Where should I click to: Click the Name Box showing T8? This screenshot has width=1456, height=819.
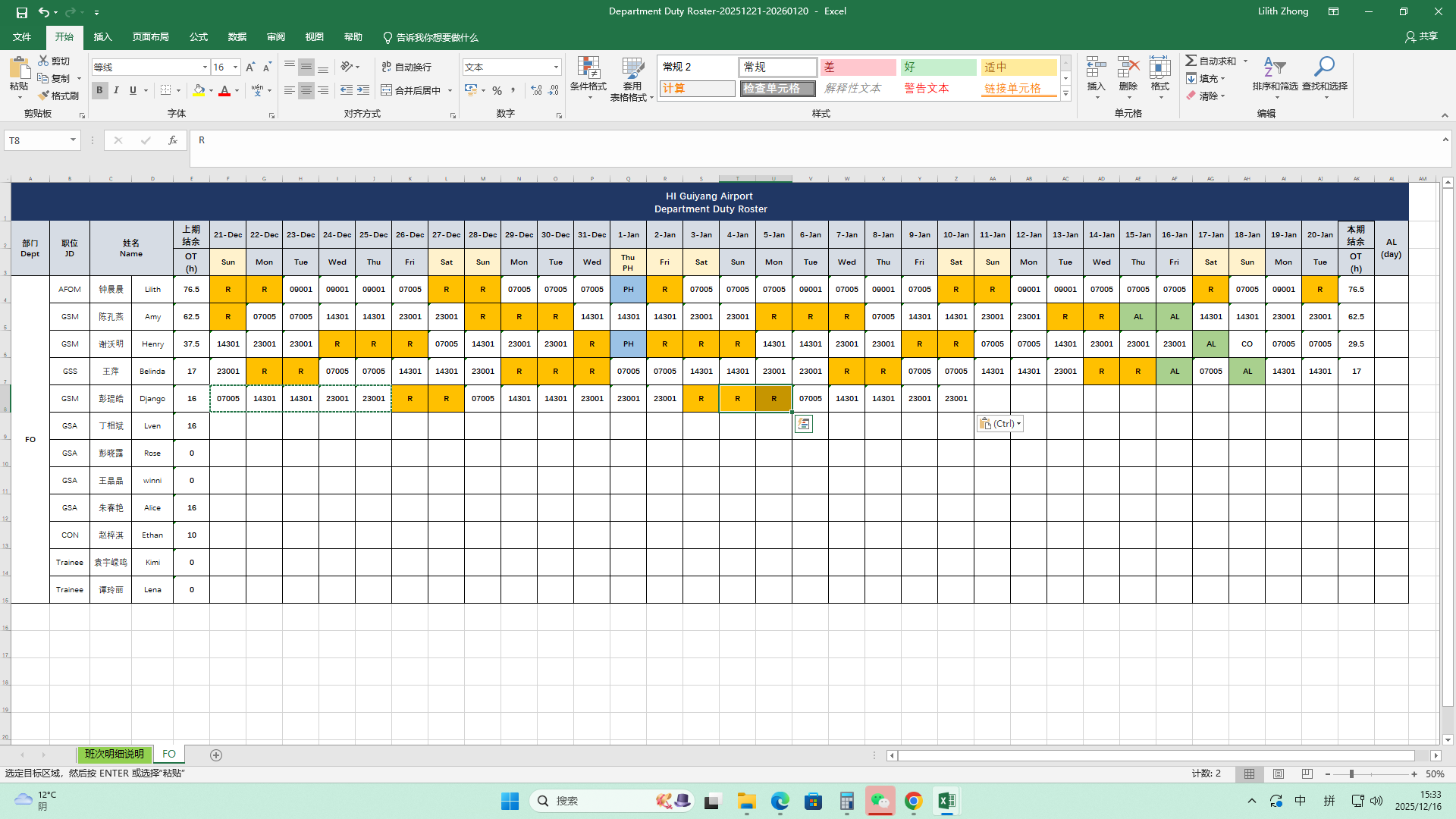[35, 140]
